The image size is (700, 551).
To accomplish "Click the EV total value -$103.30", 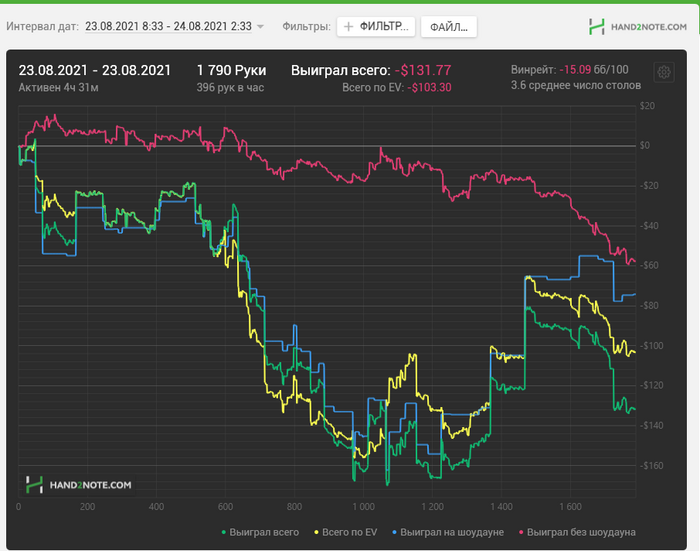I will (429, 88).
